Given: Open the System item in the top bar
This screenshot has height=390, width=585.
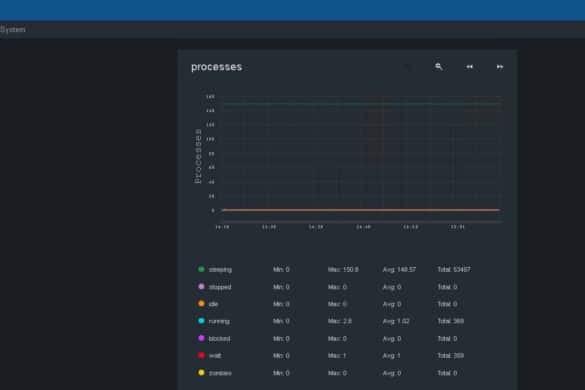Looking at the screenshot, I should 13,29.
